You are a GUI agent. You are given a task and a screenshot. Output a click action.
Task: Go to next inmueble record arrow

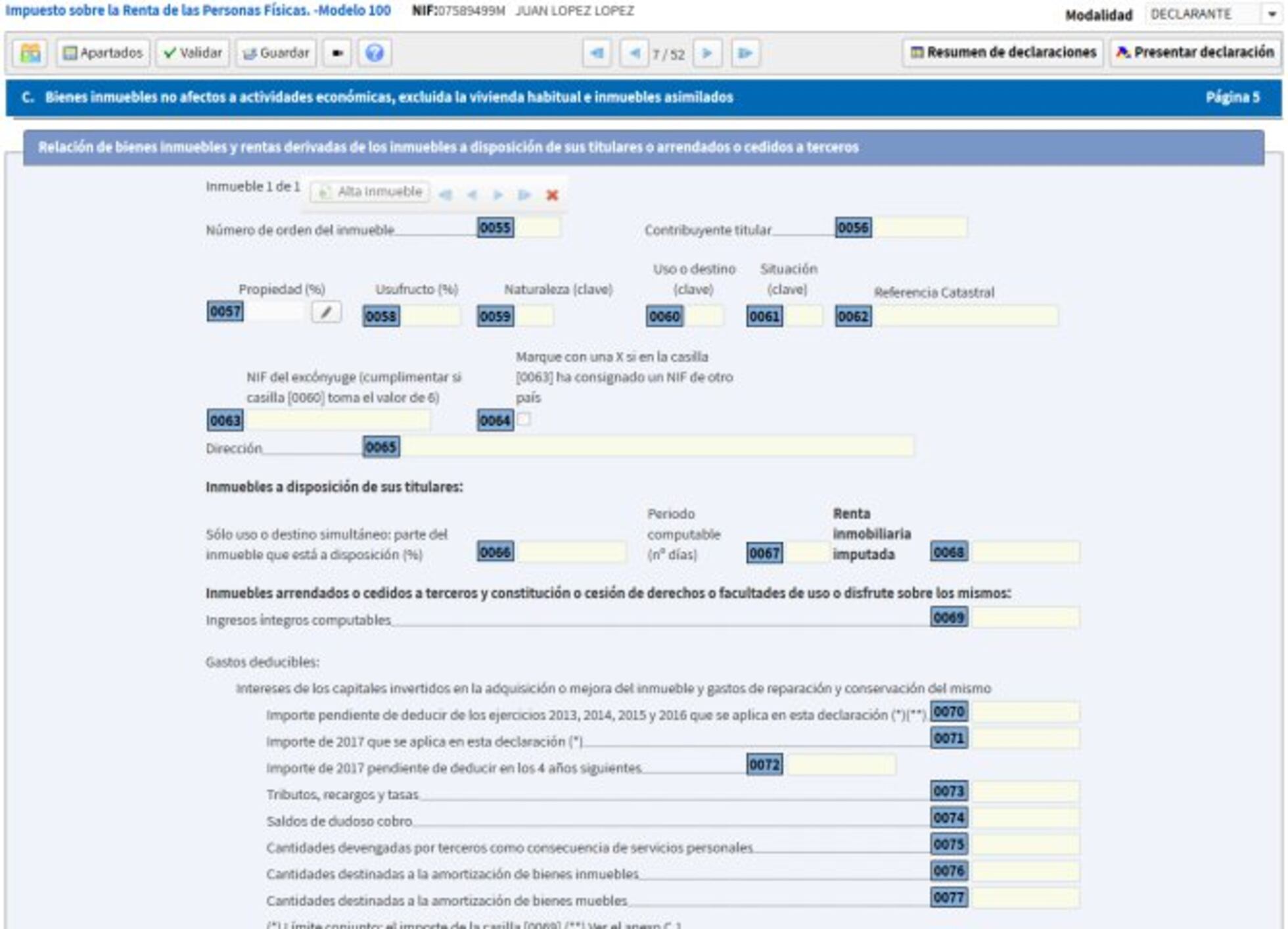pos(498,195)
